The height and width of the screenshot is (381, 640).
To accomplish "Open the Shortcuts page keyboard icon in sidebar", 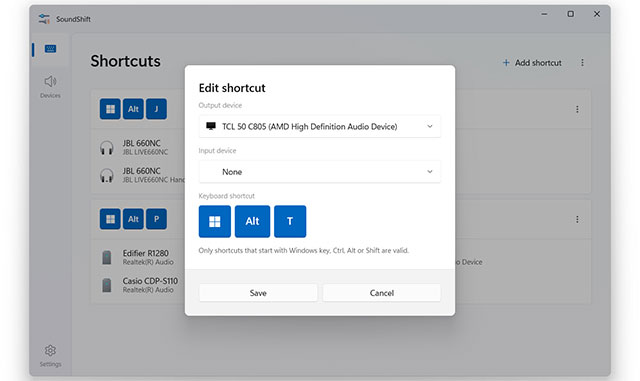I will coord(50,49).
